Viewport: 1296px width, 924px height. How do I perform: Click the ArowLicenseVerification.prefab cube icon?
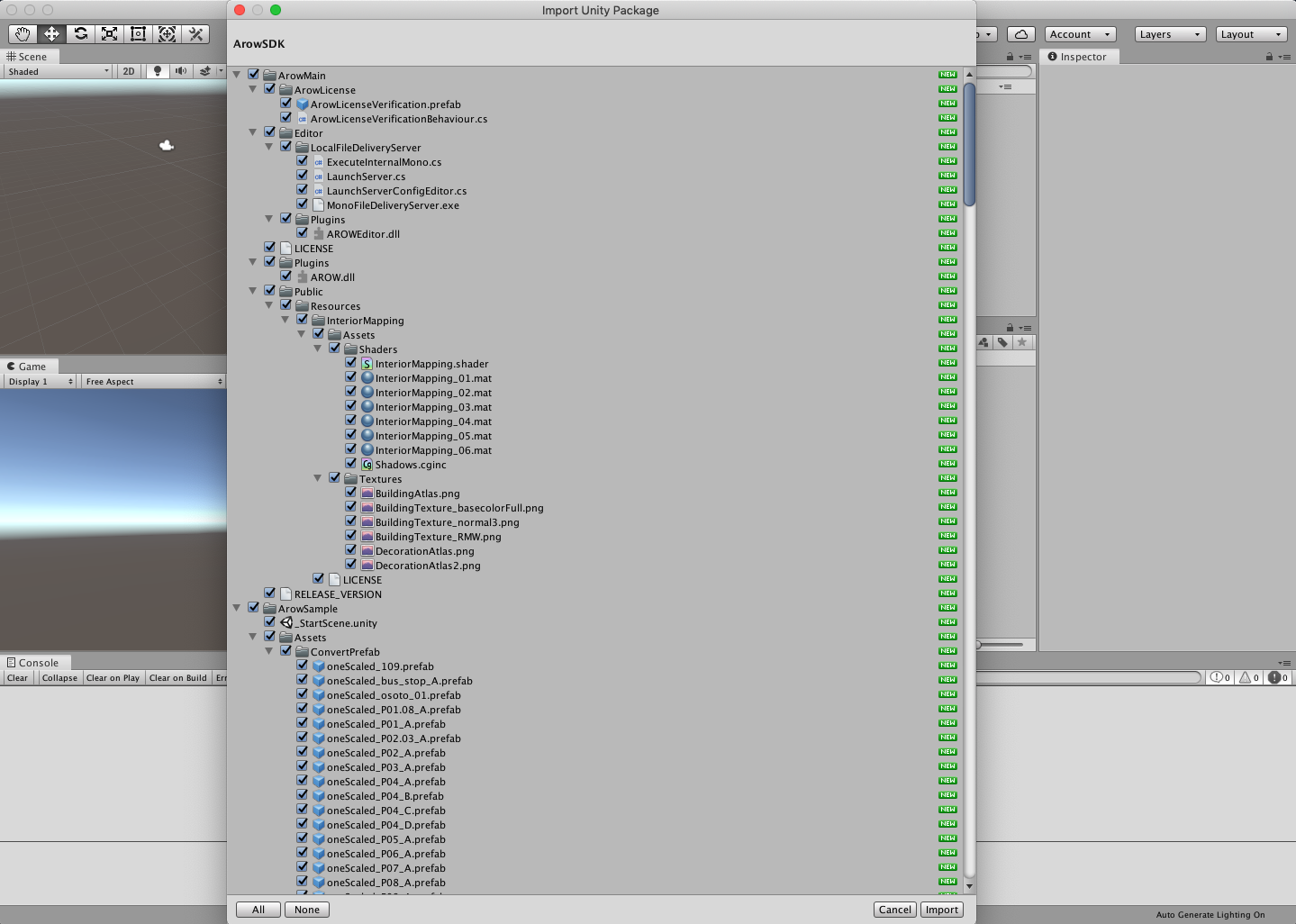click(303, 104)
